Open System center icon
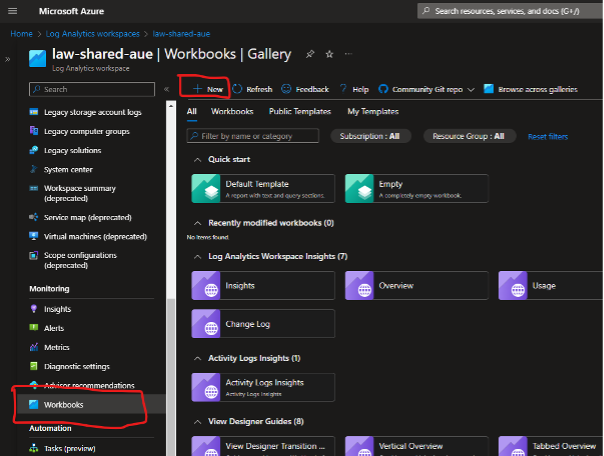 click(x=34, y=169)
